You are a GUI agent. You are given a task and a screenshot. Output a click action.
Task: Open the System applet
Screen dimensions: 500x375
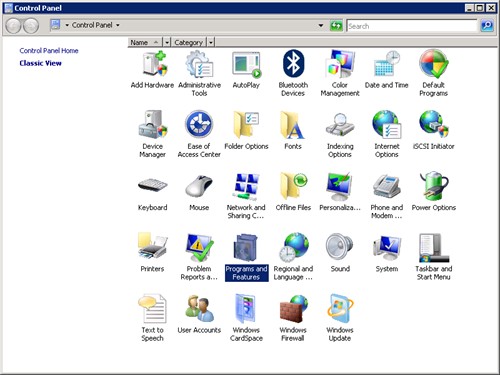tap(387, 253)
